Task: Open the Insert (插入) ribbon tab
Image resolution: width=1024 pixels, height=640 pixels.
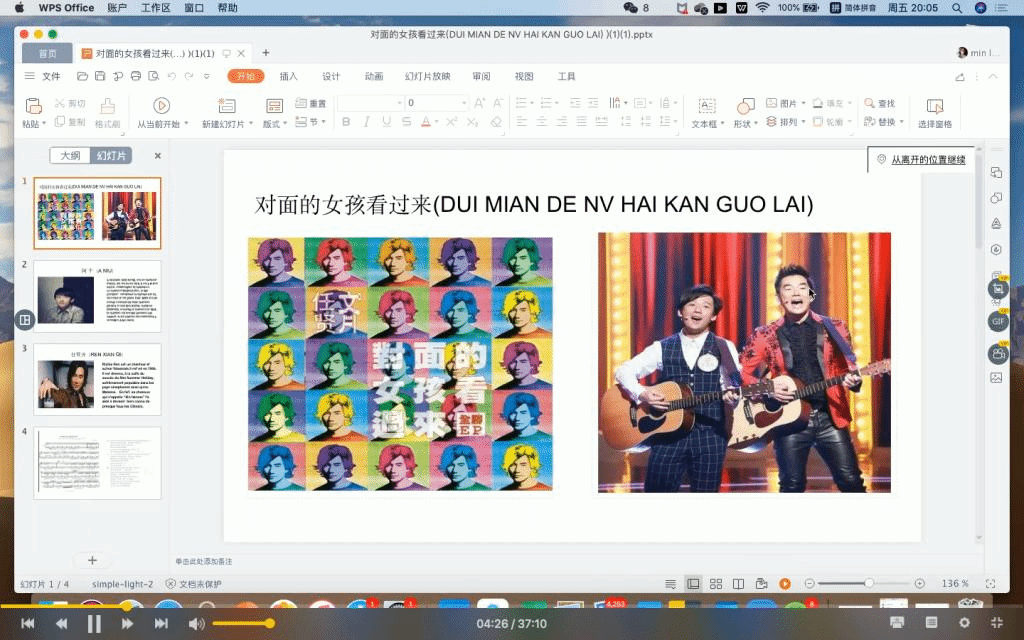Action: pos(289,76)
